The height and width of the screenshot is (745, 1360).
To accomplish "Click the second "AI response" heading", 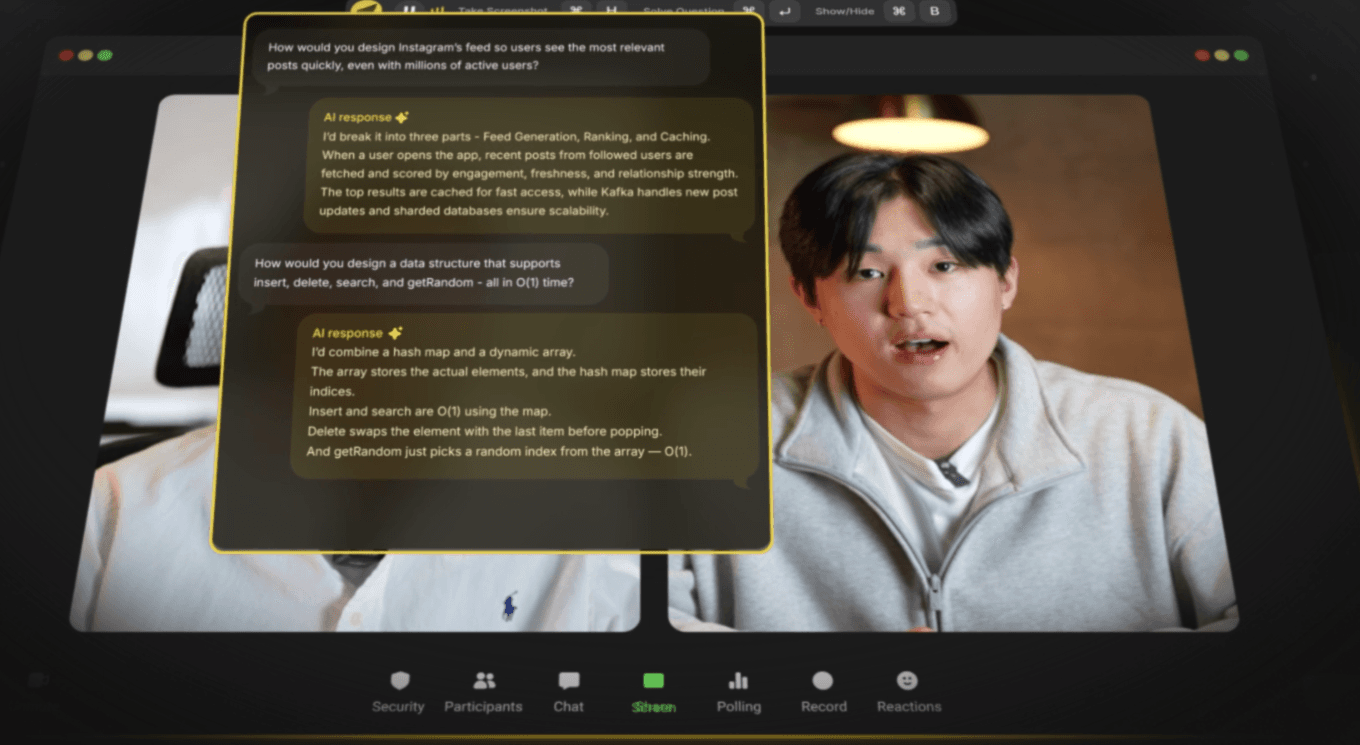I will pyautogui.click(x=347, y=333).
